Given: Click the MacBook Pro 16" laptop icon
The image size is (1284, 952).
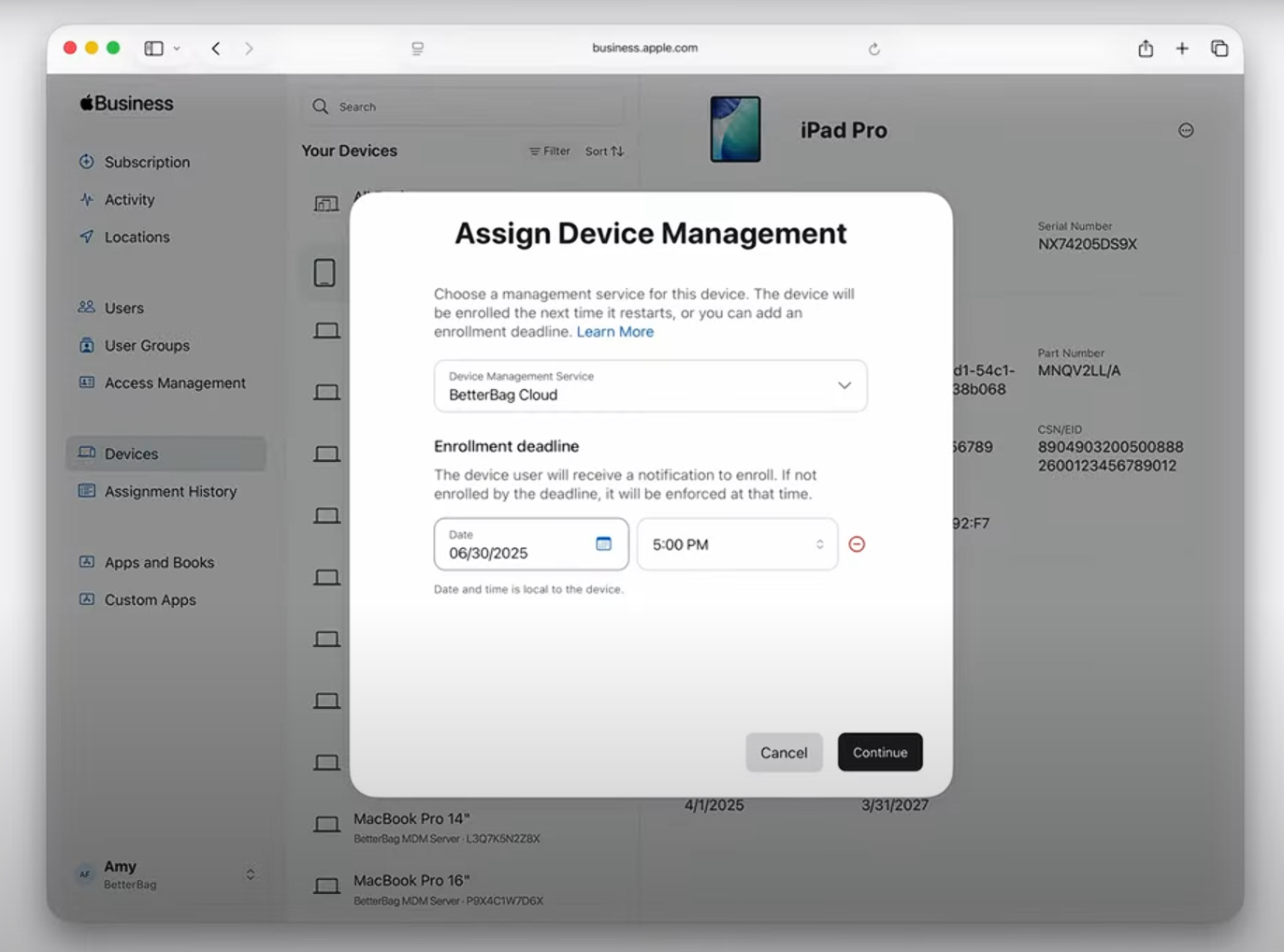Looking at the screenshot, I should [x=326, y=886].
